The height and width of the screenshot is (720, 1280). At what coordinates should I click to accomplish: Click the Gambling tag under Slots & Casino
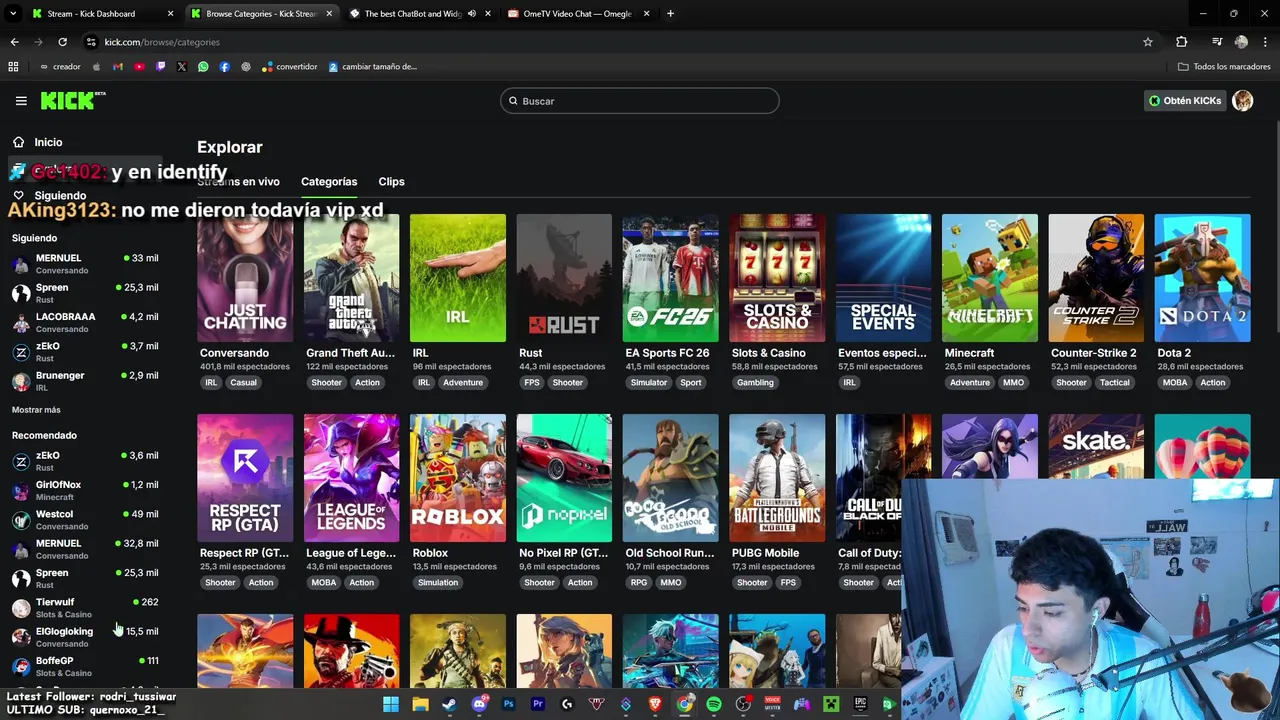(x=755, y=382)
